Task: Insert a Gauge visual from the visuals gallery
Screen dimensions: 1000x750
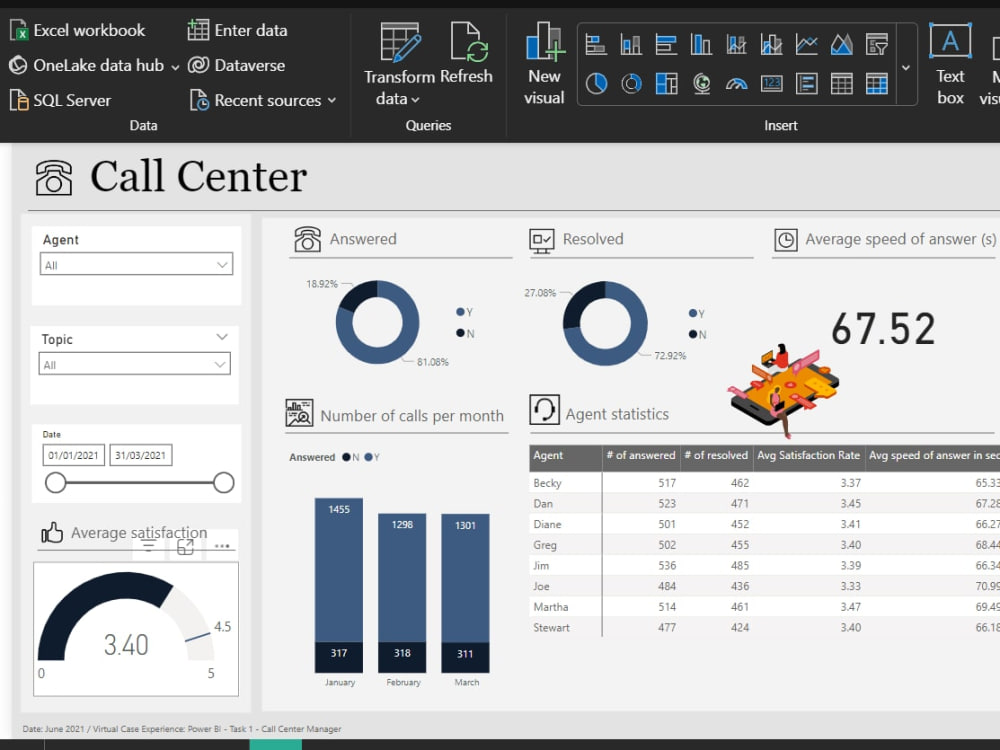Action: (737, 84)
